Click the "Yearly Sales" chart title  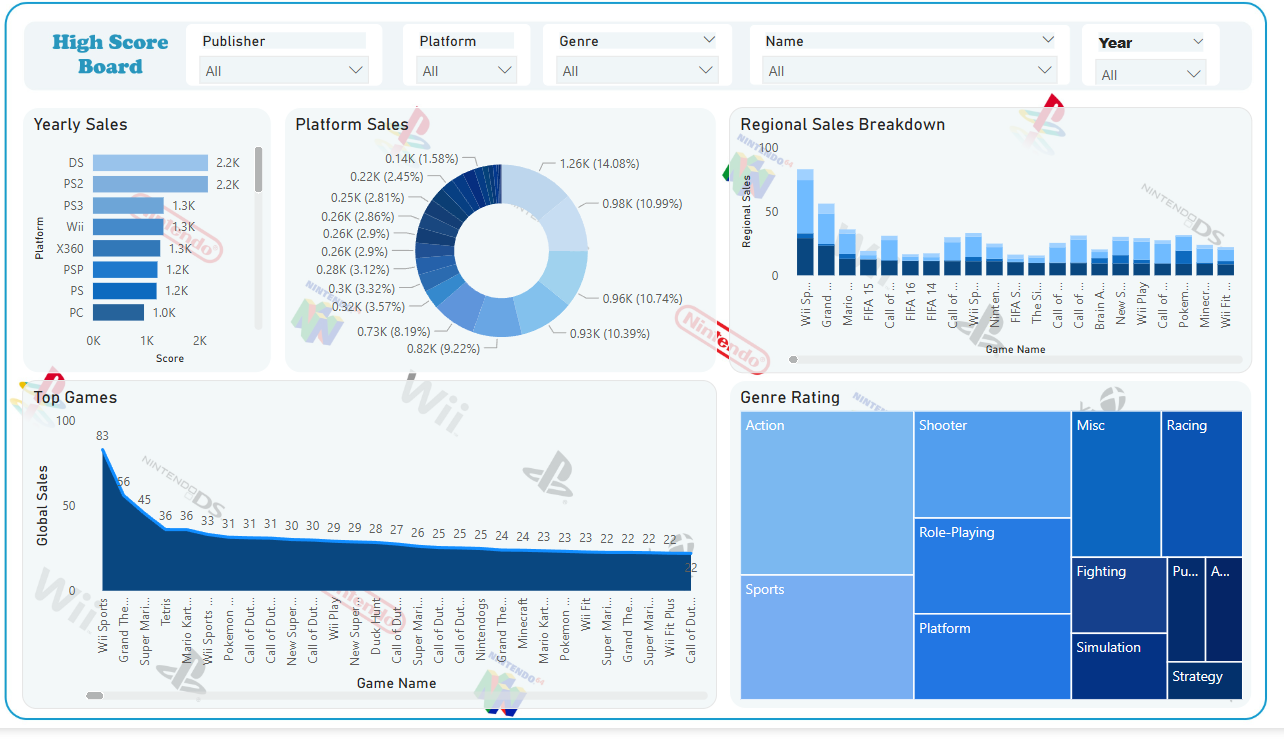coord(81,125)
